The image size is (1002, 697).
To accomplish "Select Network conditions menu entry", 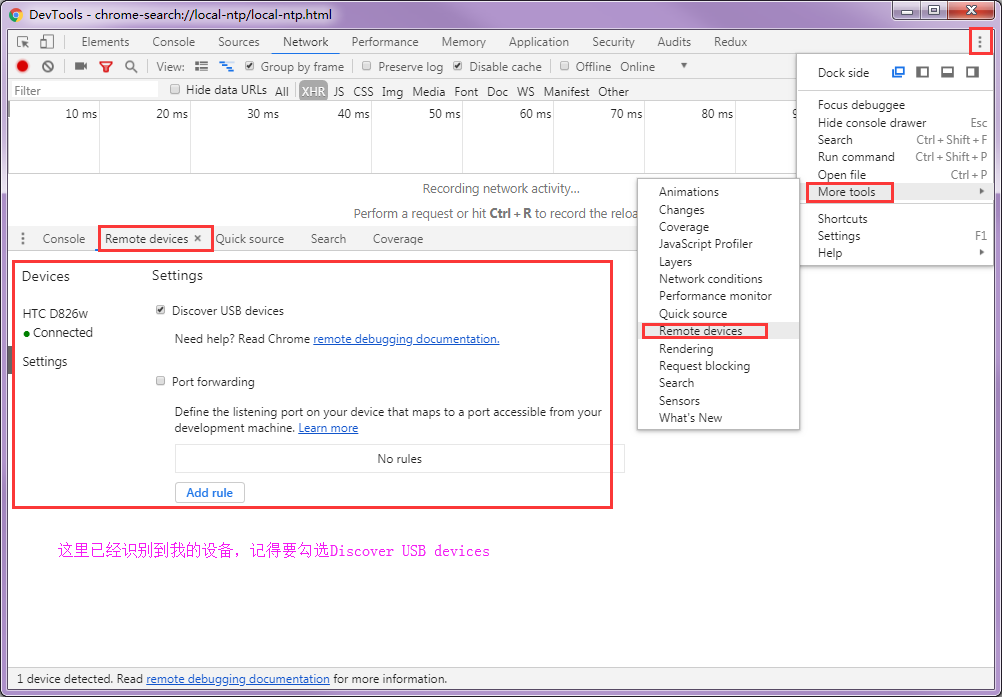I will coord(718,279).
